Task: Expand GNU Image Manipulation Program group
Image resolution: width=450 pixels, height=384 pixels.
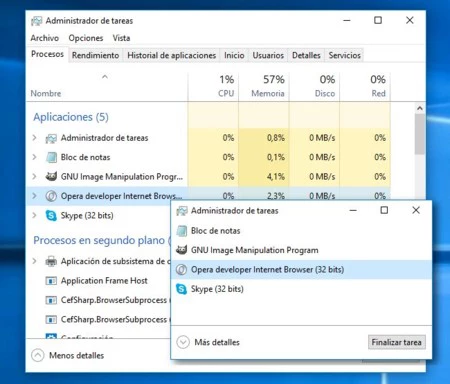Action: click(x=34, y=176)
